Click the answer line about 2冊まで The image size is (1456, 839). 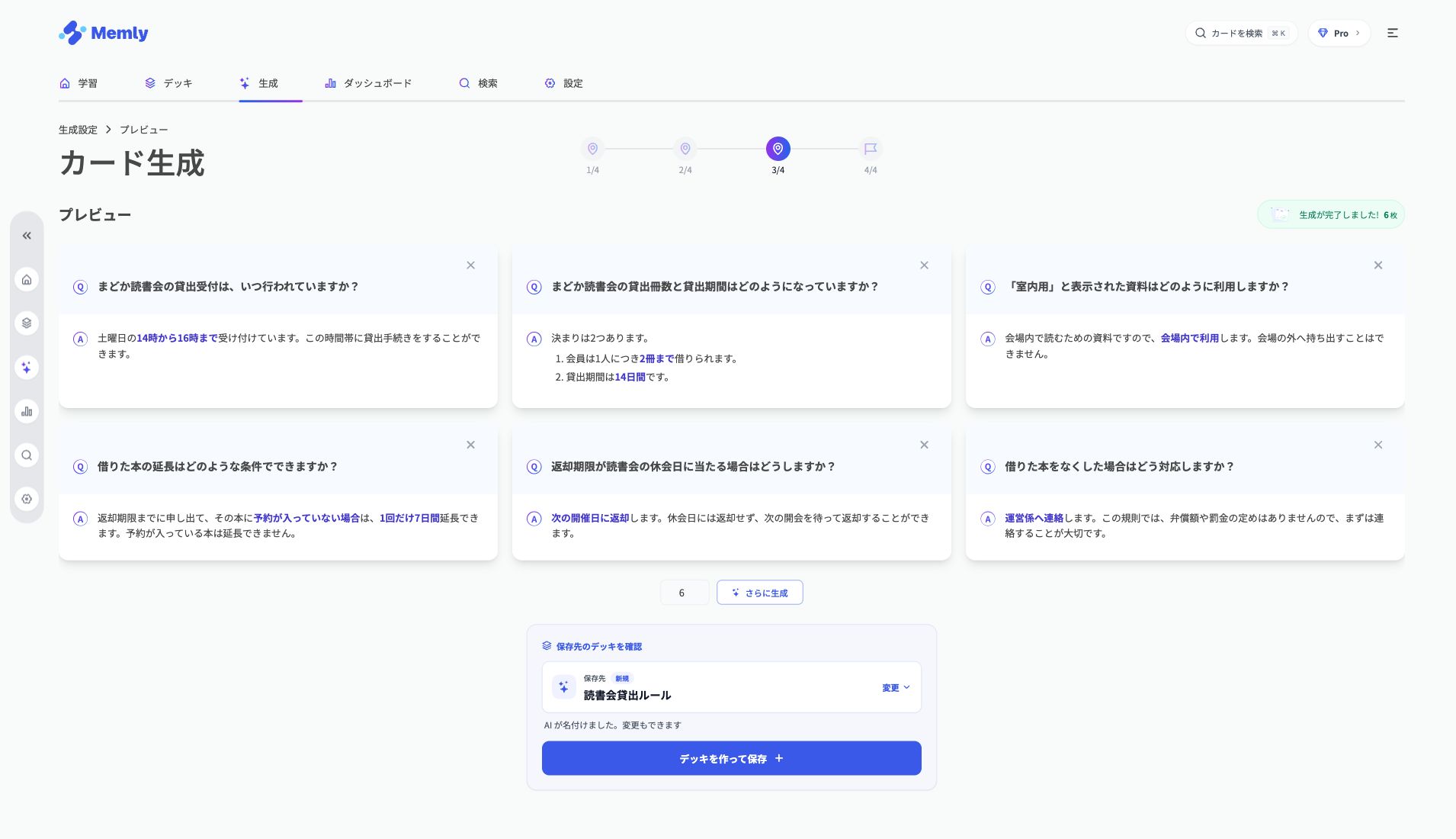point(651,358)
